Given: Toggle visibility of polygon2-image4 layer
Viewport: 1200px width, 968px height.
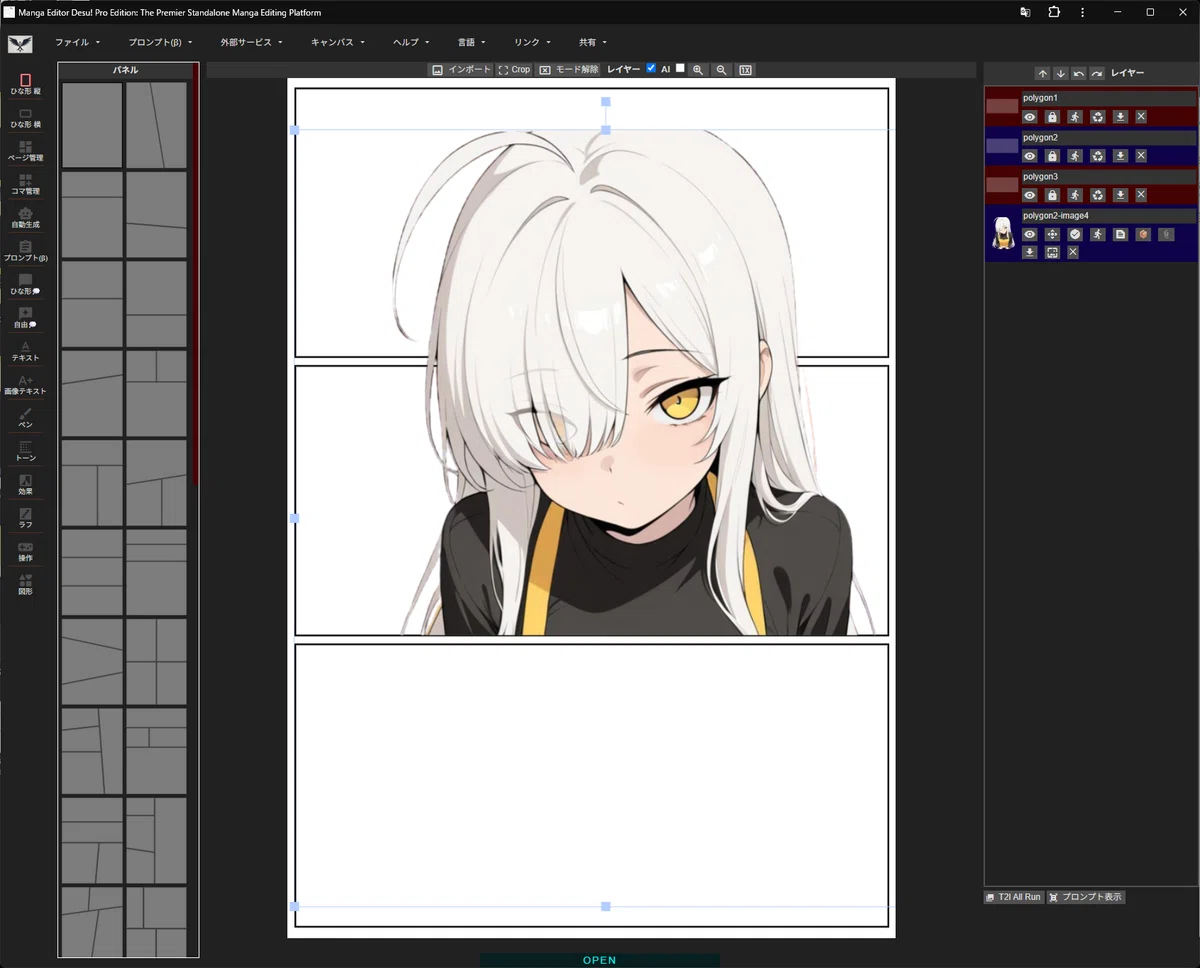Looking at the screenshot, I should pyautogui.click(x=1029, y=234).
